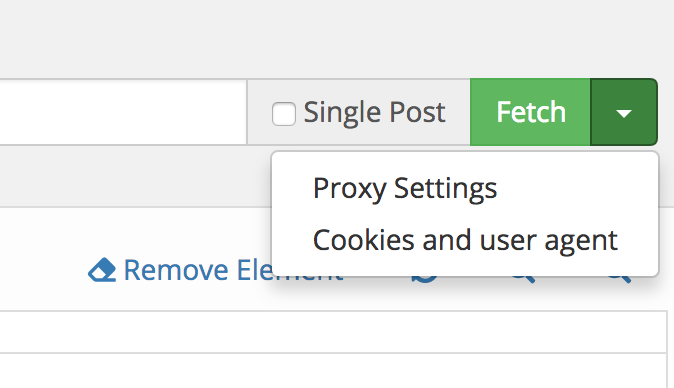Viewport: 674px width, 388px height.
Task: Open Proxy Settings menu entry
Action: pos(405,188)
